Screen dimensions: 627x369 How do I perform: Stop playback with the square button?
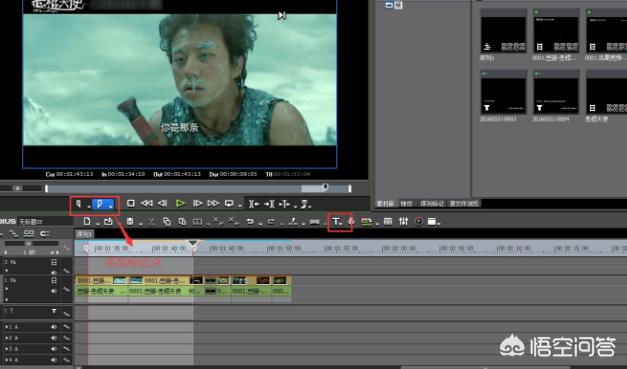pos(130,203)
